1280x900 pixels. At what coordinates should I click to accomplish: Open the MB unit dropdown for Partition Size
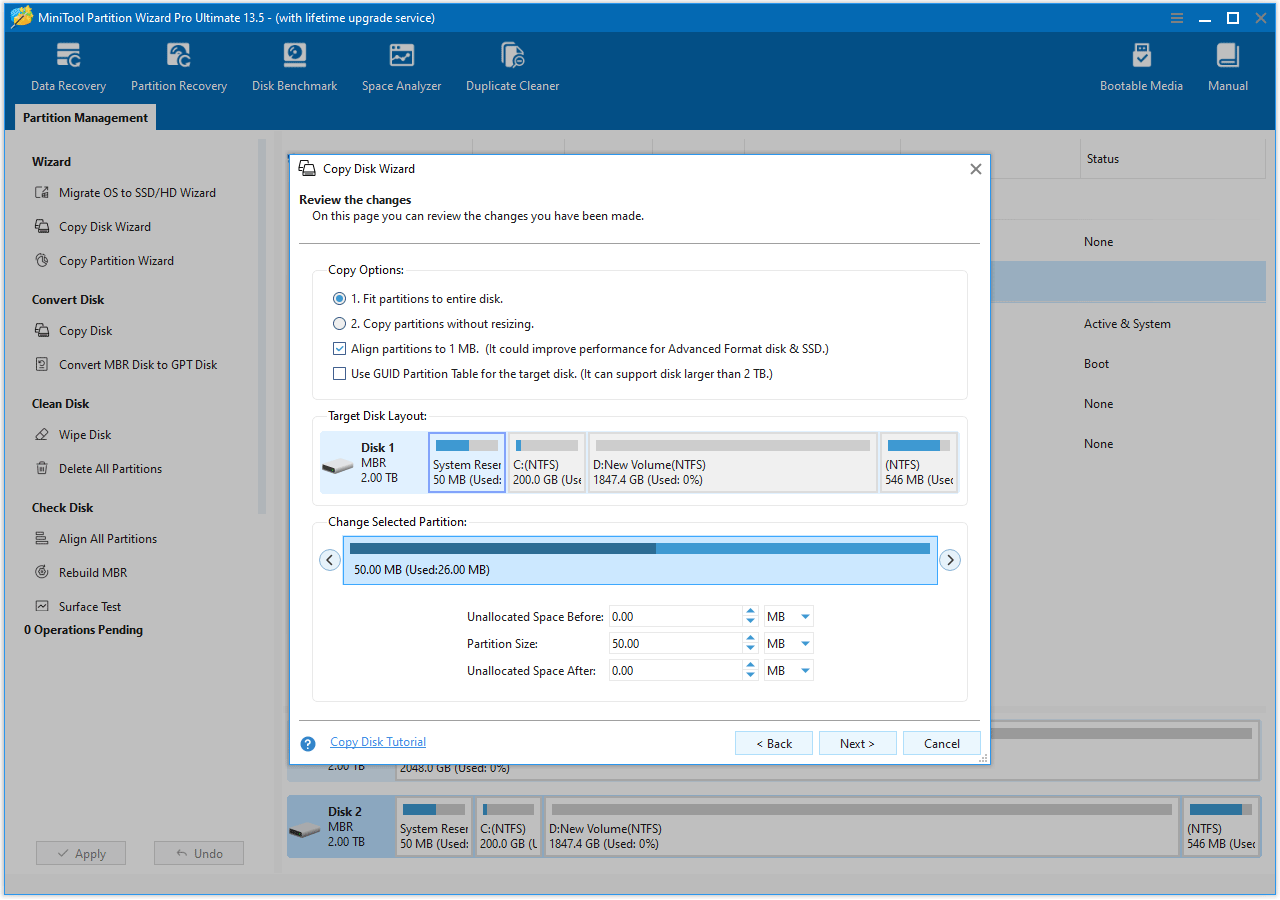coord(788,643)
